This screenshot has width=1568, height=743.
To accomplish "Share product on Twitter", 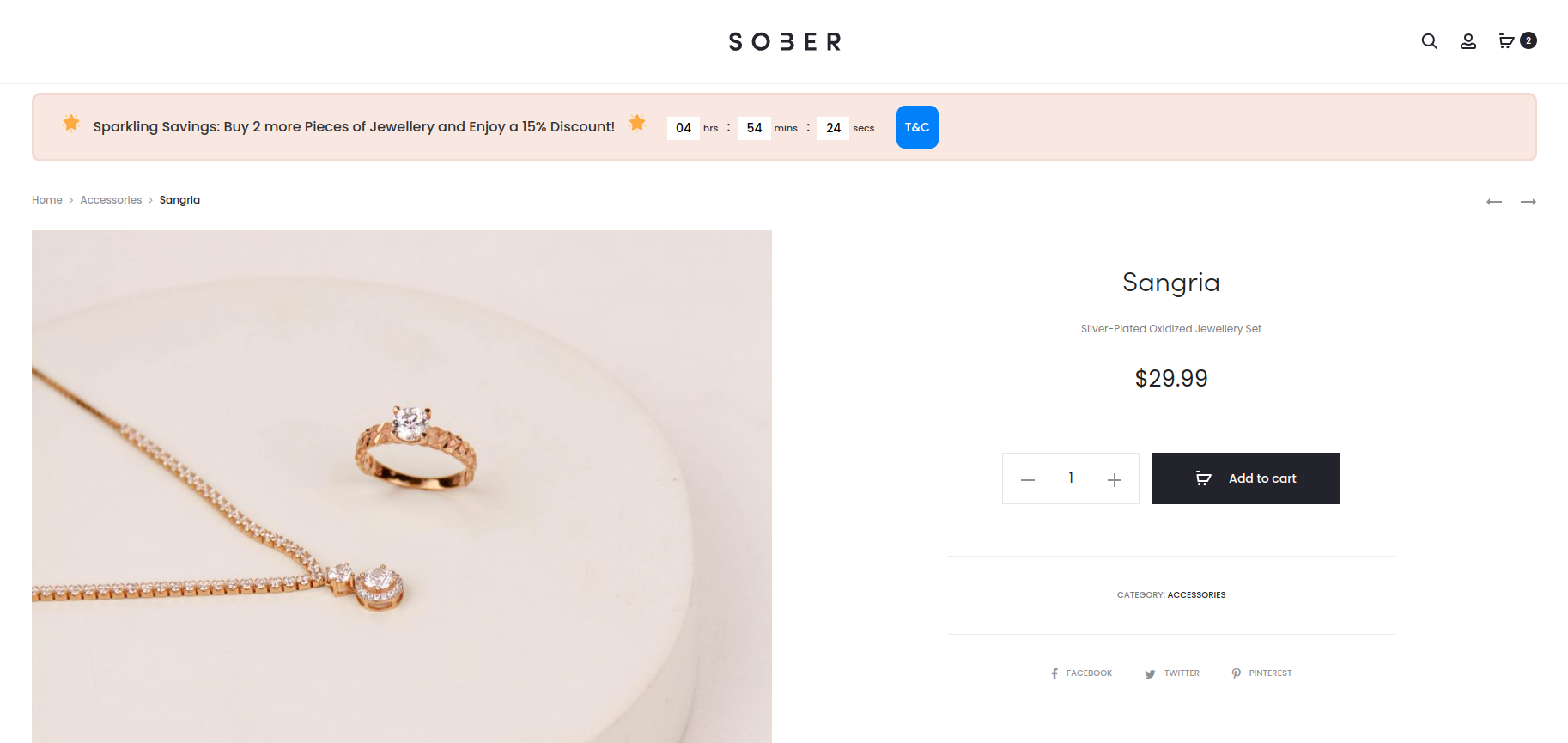I will (1173, 673).
